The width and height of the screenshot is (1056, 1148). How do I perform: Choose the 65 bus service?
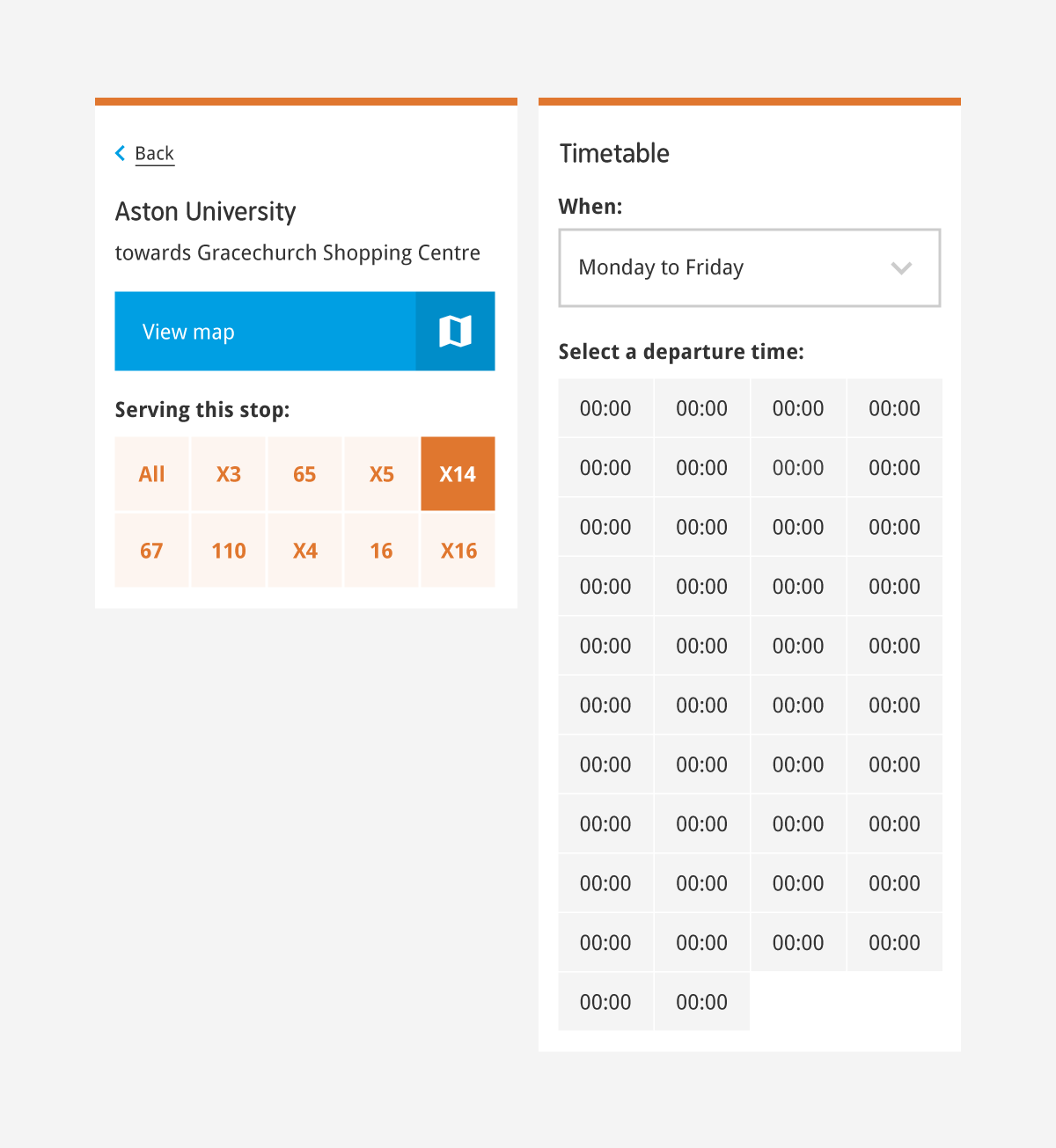pos(304,474)
